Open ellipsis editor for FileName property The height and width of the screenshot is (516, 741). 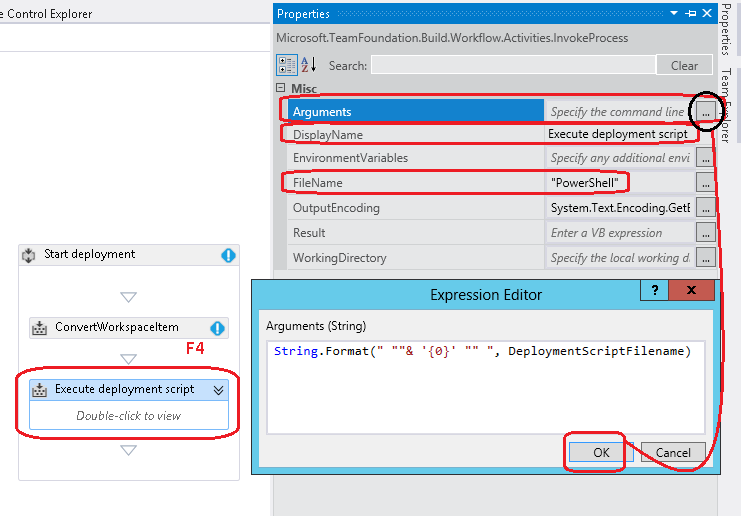pyautogui.click(x=706, y=183)
